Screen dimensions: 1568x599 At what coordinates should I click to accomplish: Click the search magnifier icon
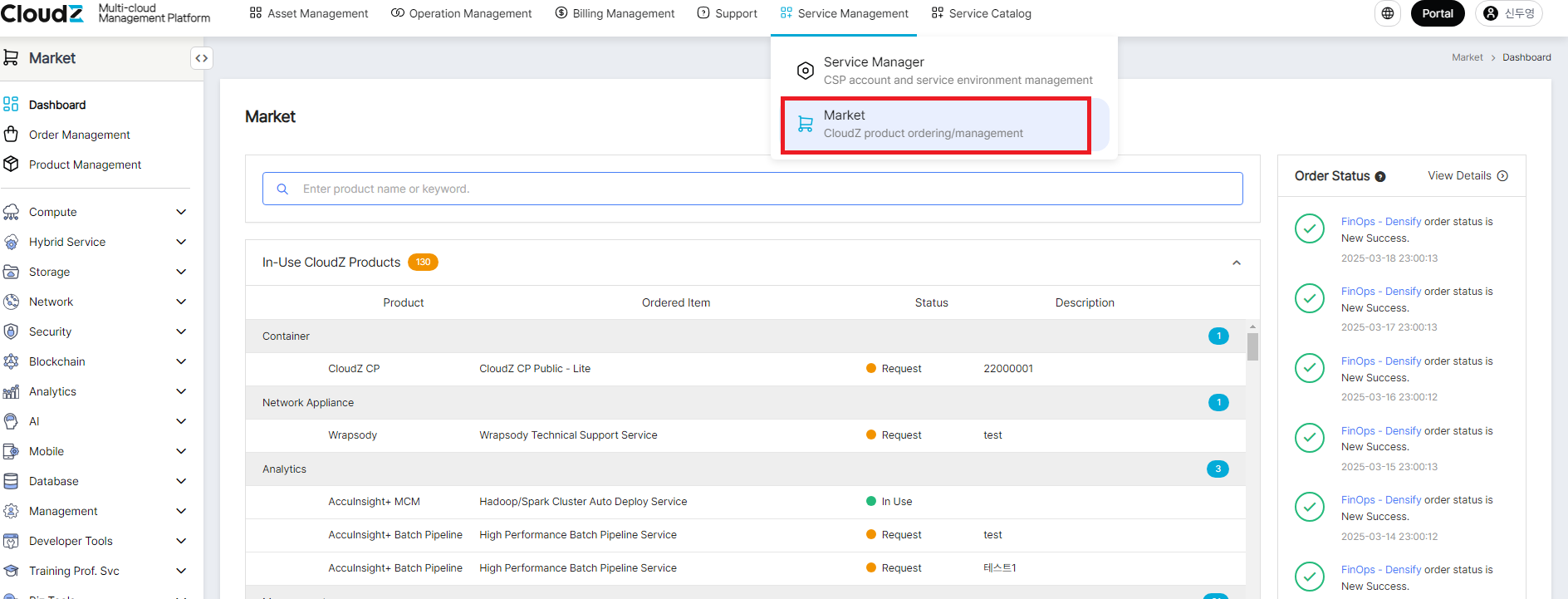click(x=282, y=189)
